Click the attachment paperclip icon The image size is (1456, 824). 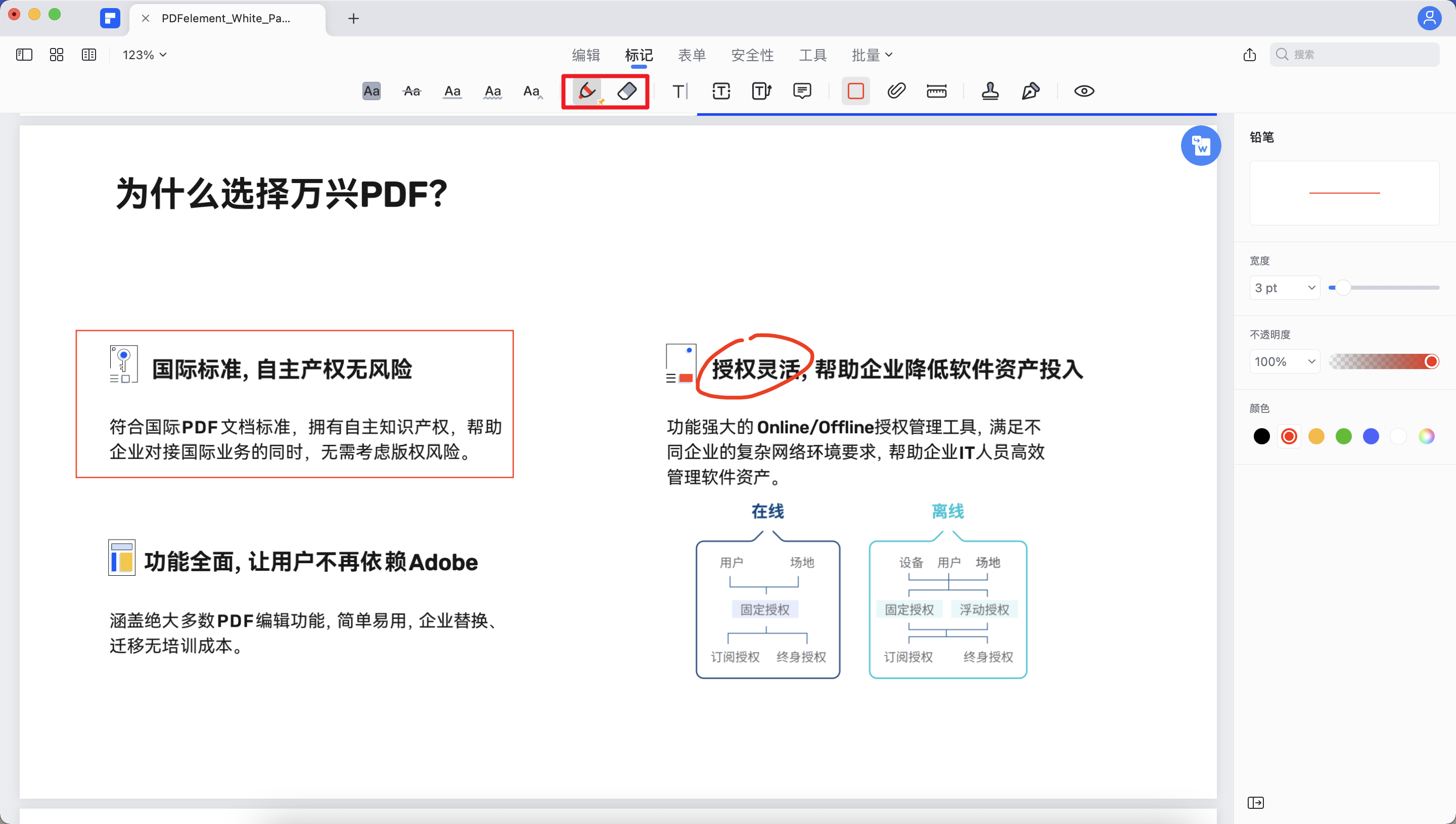896,91
